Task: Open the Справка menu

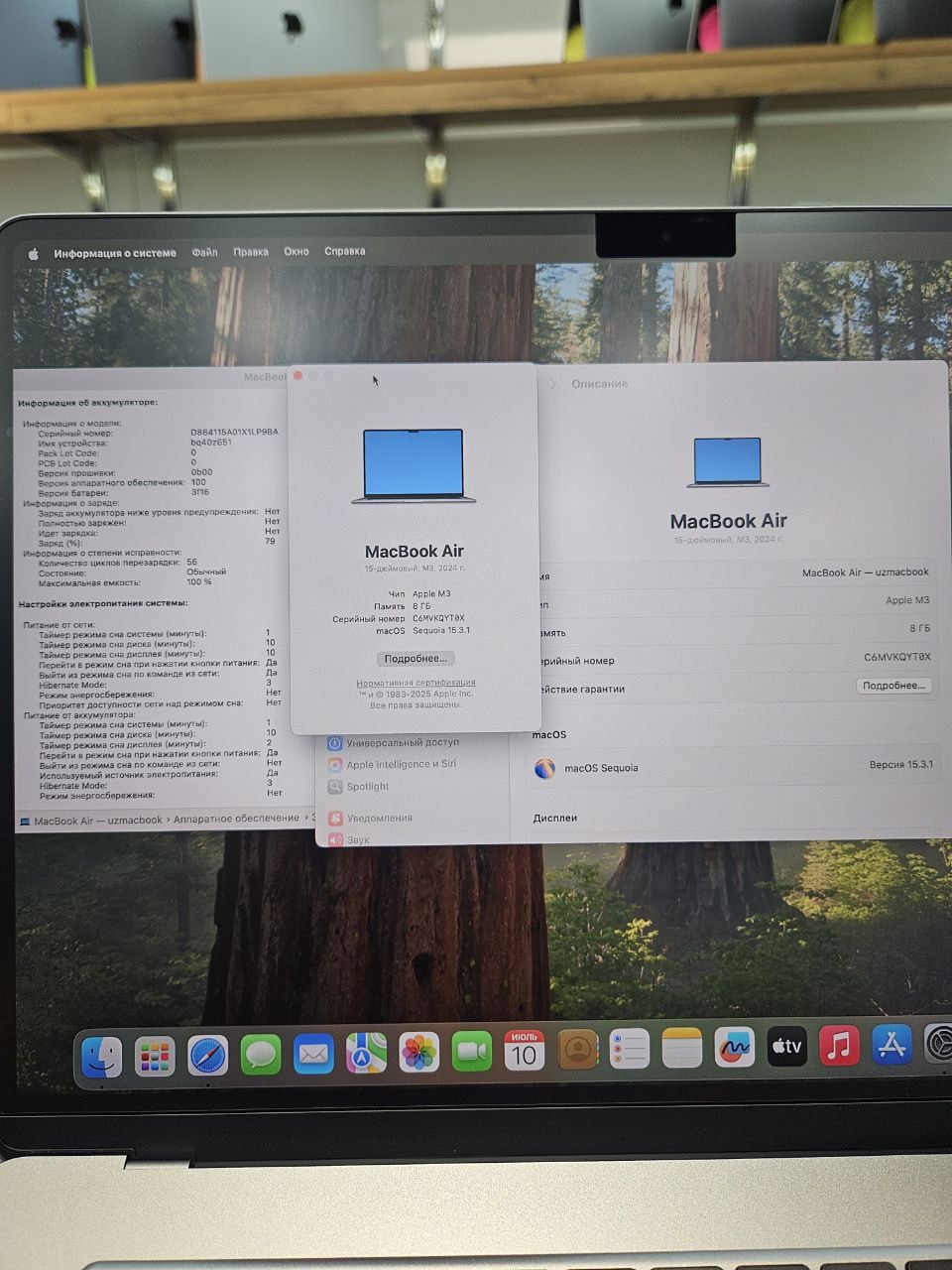Action: tap(345, 251)
